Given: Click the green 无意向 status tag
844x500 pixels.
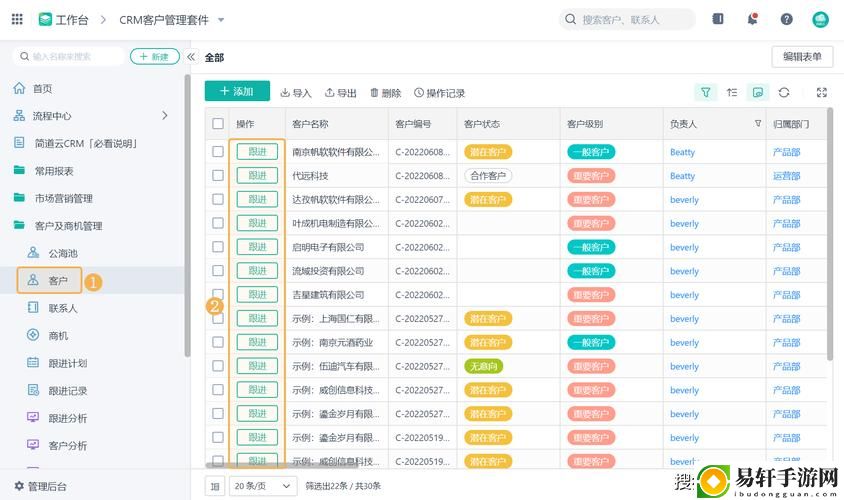Looking at the screenshot, I should (483, 366).
